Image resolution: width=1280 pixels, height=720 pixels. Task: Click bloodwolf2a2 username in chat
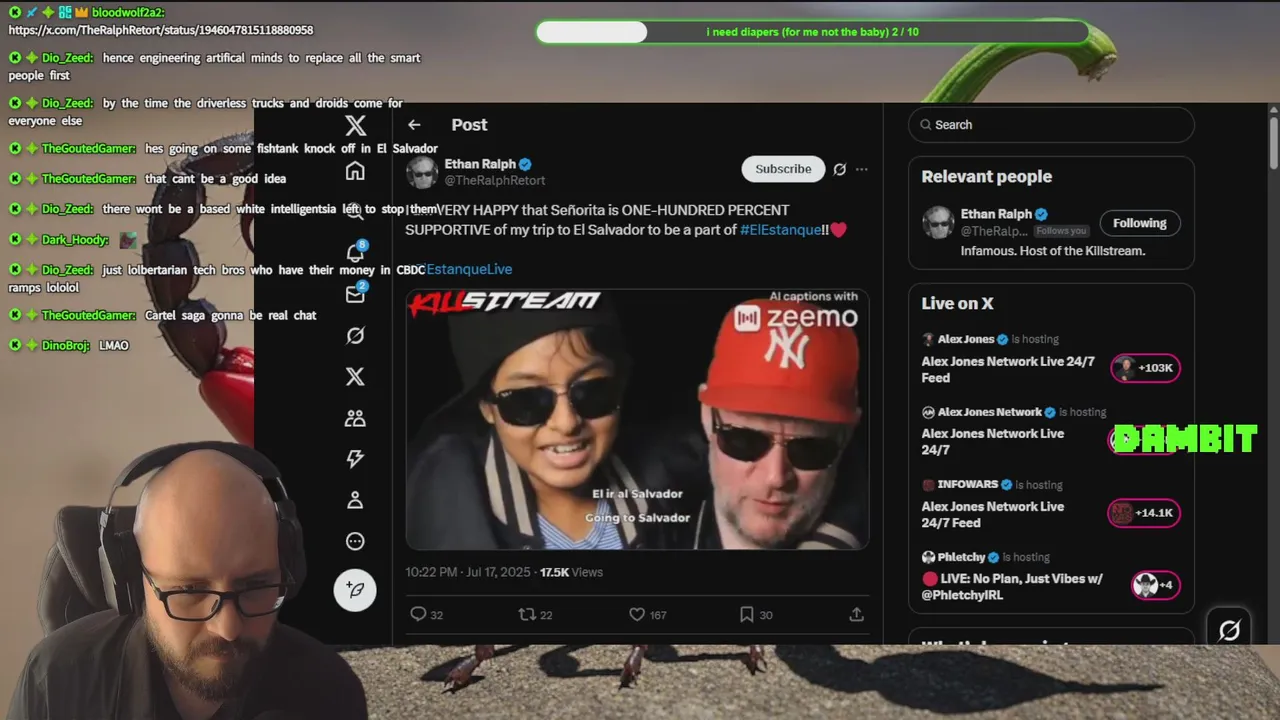click(x=128, y=13)
